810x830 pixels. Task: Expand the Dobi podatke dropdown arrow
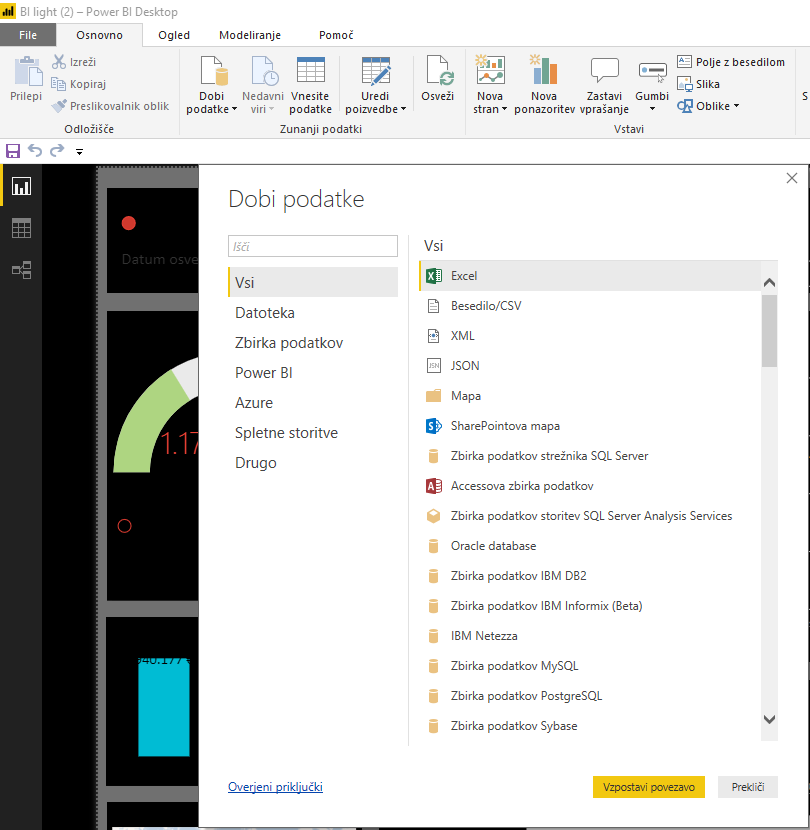pyautogui.click(x=235, y=110)
